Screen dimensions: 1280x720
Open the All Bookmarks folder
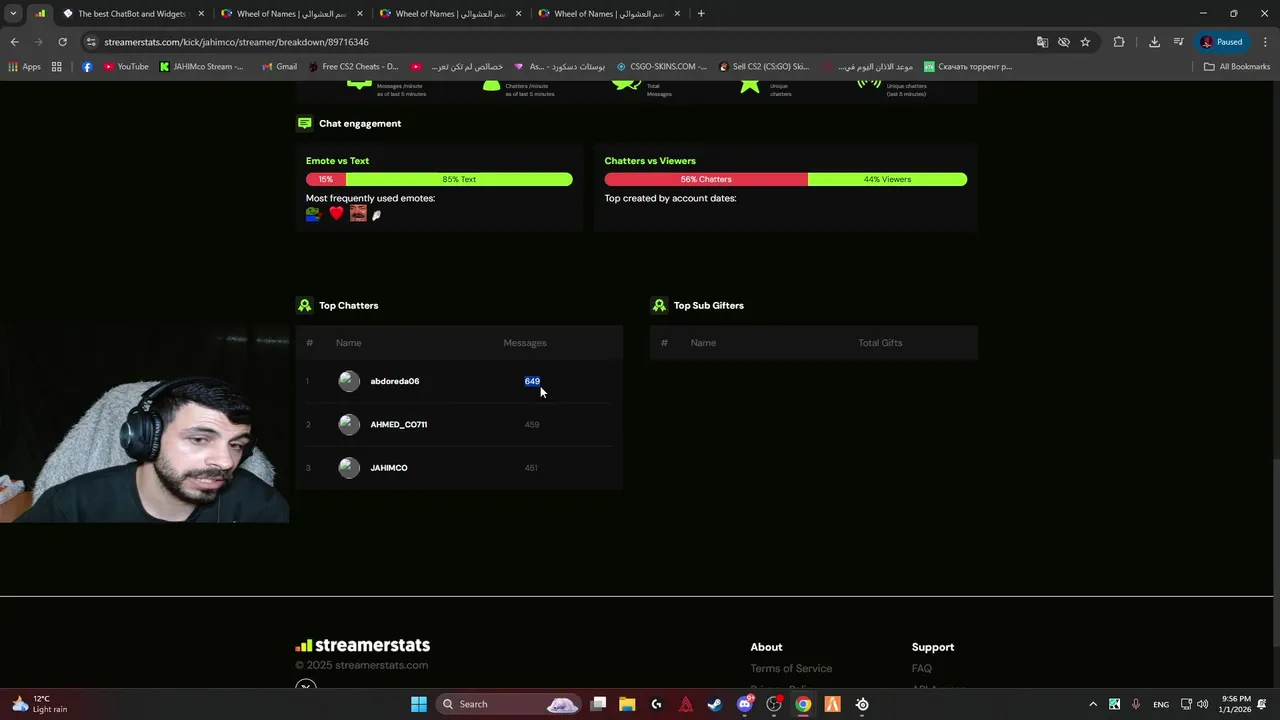tap(1237, 67)
